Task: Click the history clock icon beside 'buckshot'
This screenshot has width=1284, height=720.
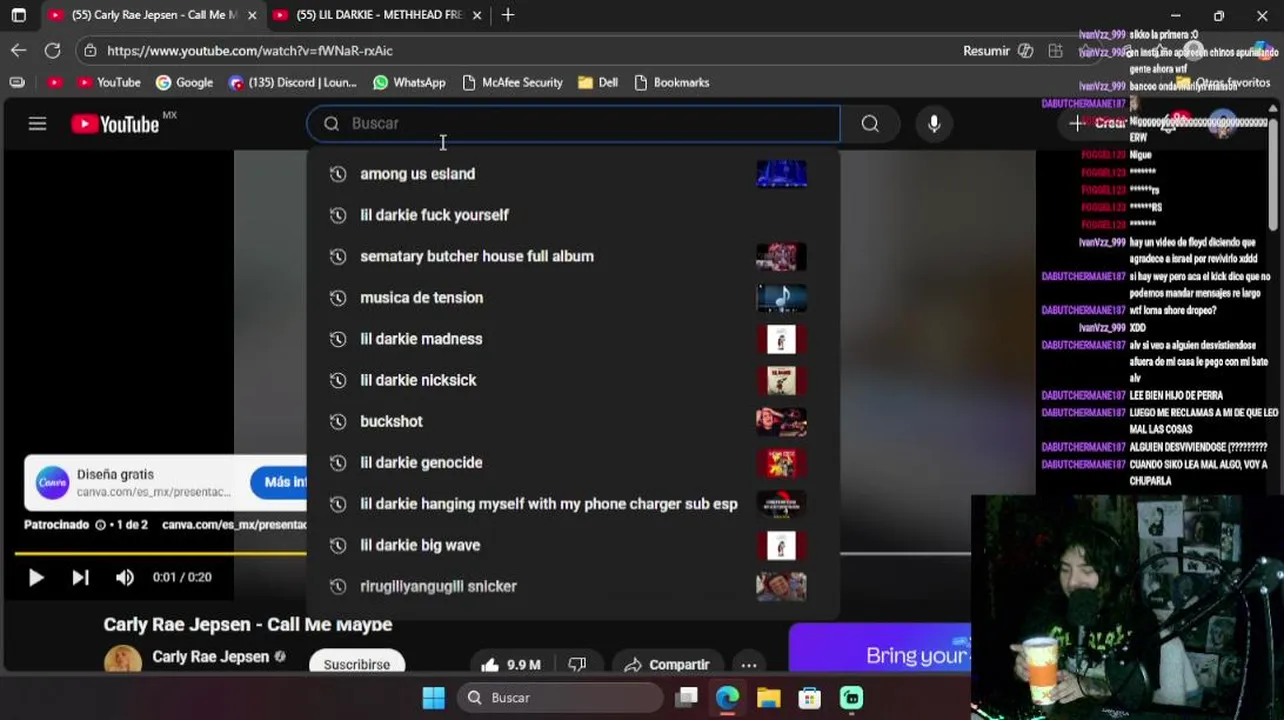Action: pos(338,421)
